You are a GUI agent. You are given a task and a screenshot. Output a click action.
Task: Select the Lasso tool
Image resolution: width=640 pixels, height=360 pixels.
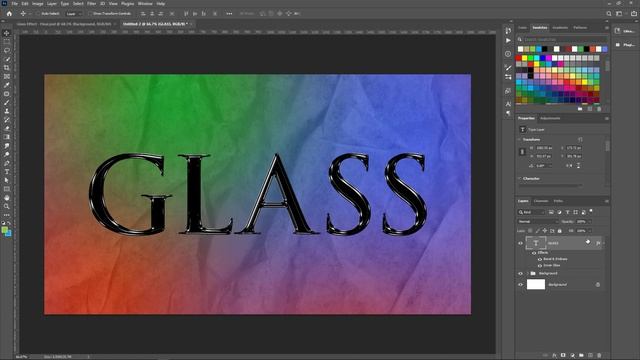tap(7, 50)
